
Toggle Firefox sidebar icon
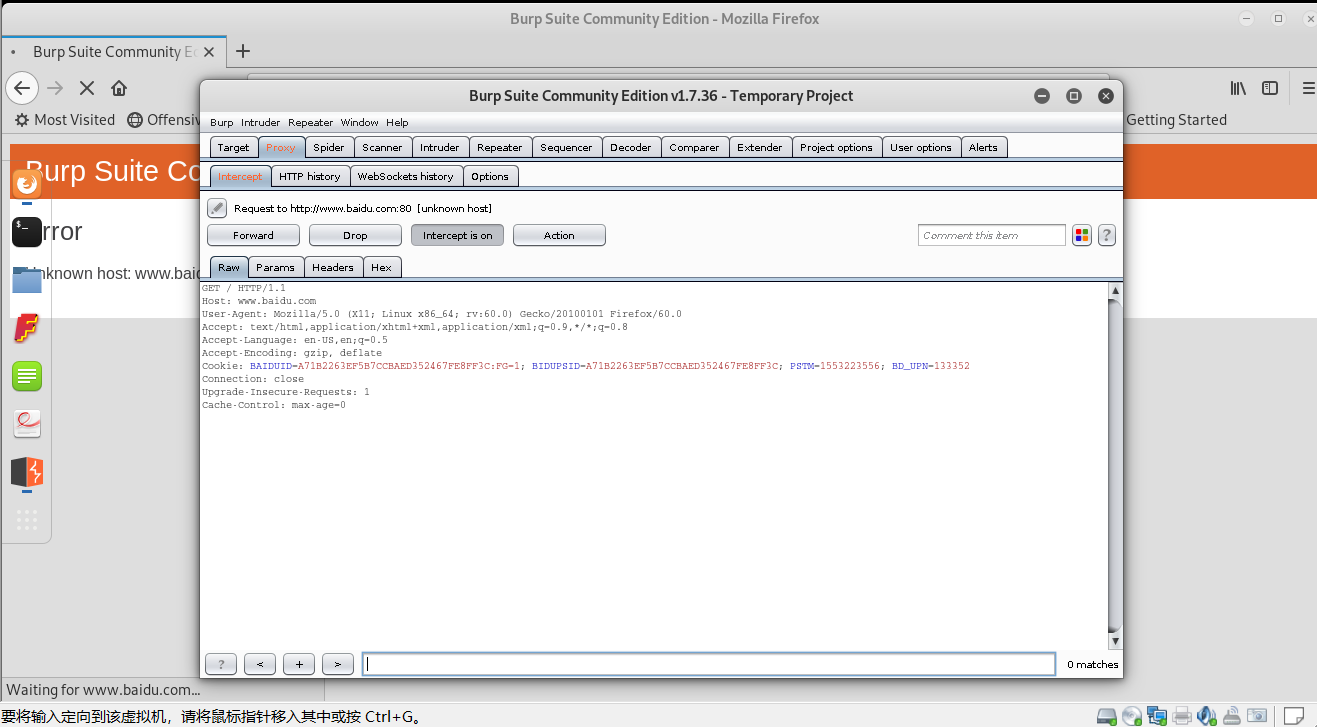[1270, 88]
